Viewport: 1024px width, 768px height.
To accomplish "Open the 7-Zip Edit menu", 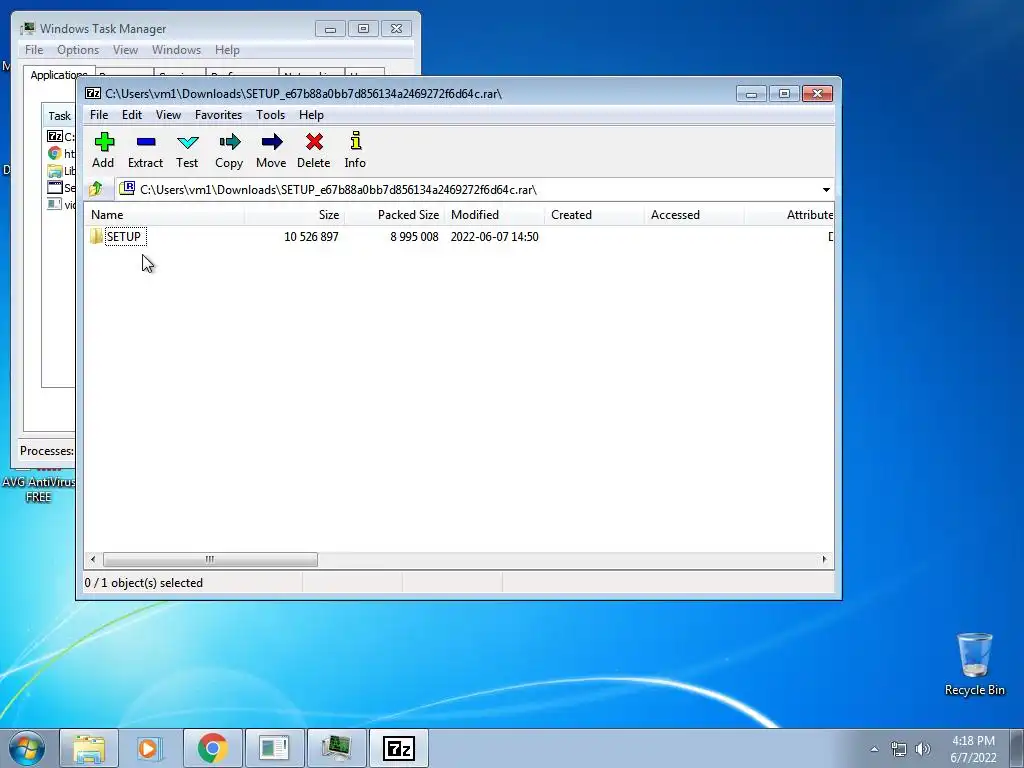I will [x=132, y=115].
